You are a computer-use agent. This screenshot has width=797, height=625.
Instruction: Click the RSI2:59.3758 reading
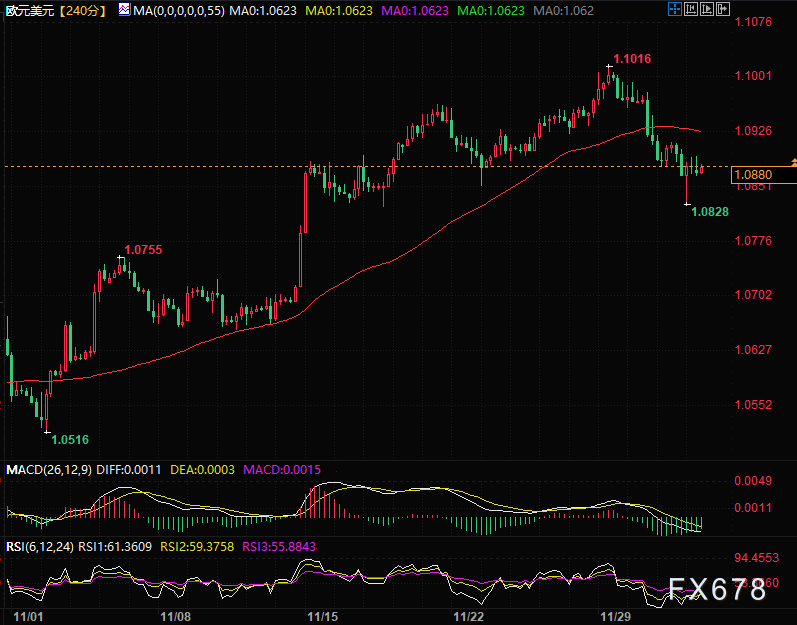point(197,547)
